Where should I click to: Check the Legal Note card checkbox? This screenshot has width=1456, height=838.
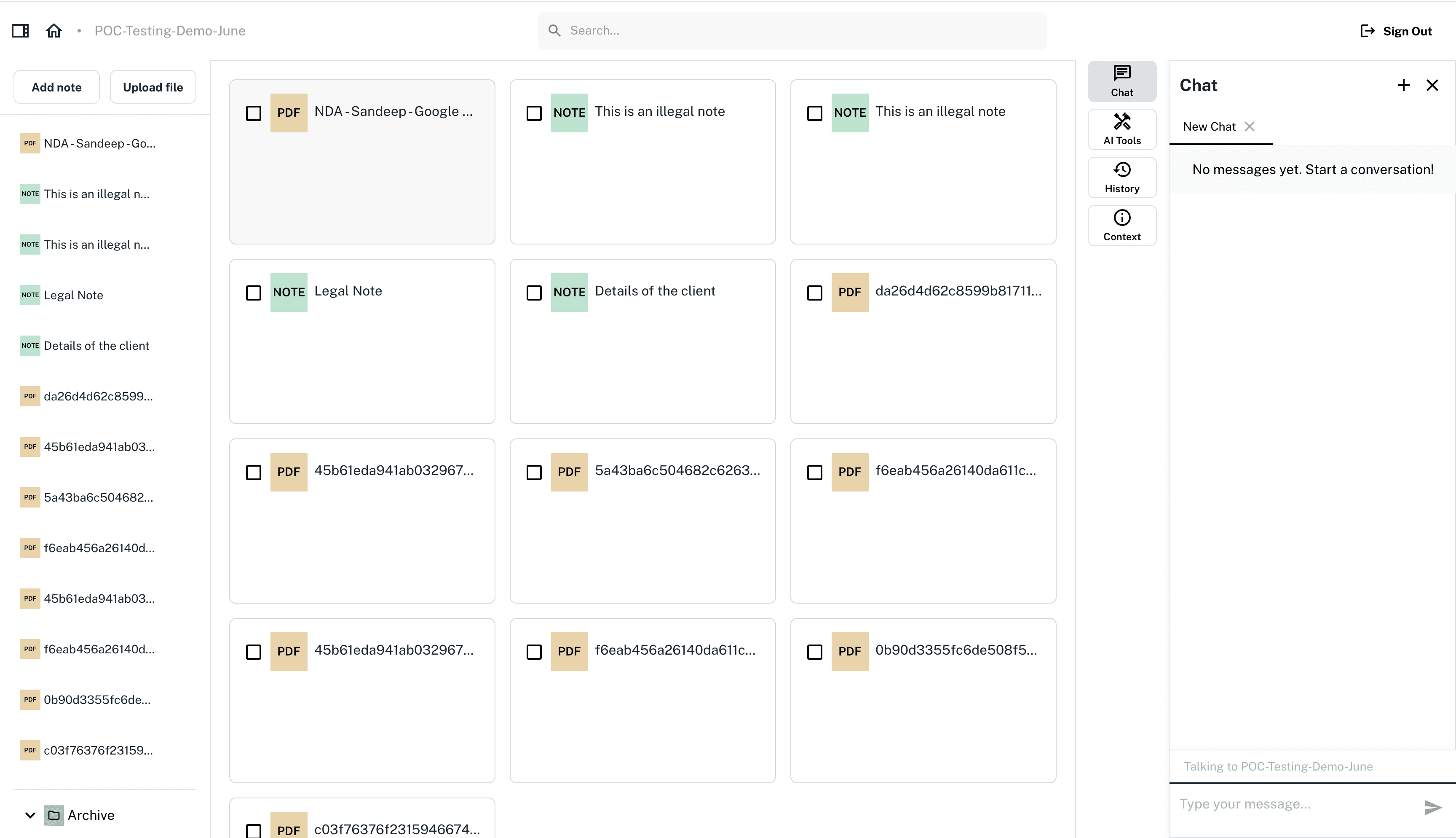tap(254, 293)
